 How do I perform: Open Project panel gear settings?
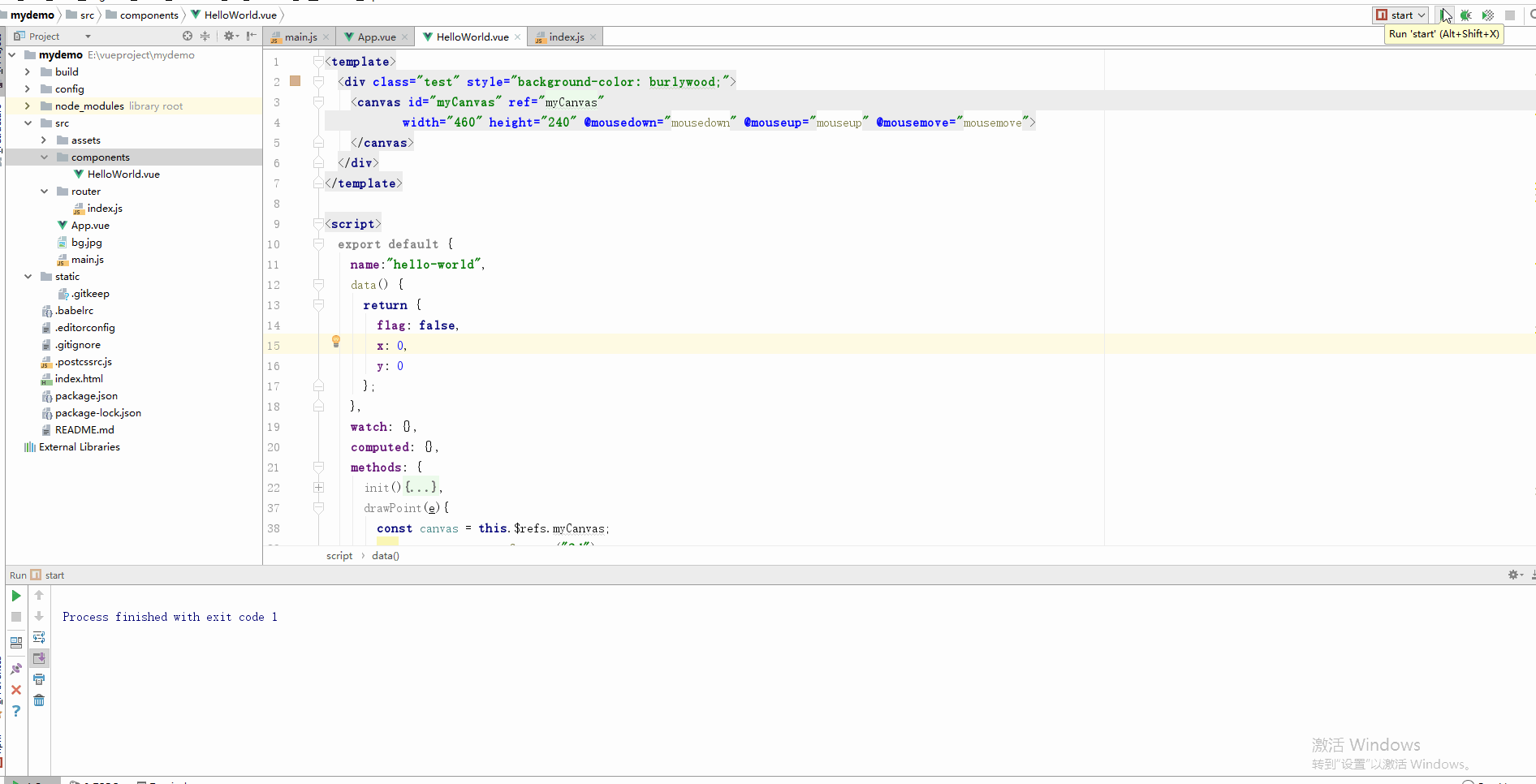point(231,36)
